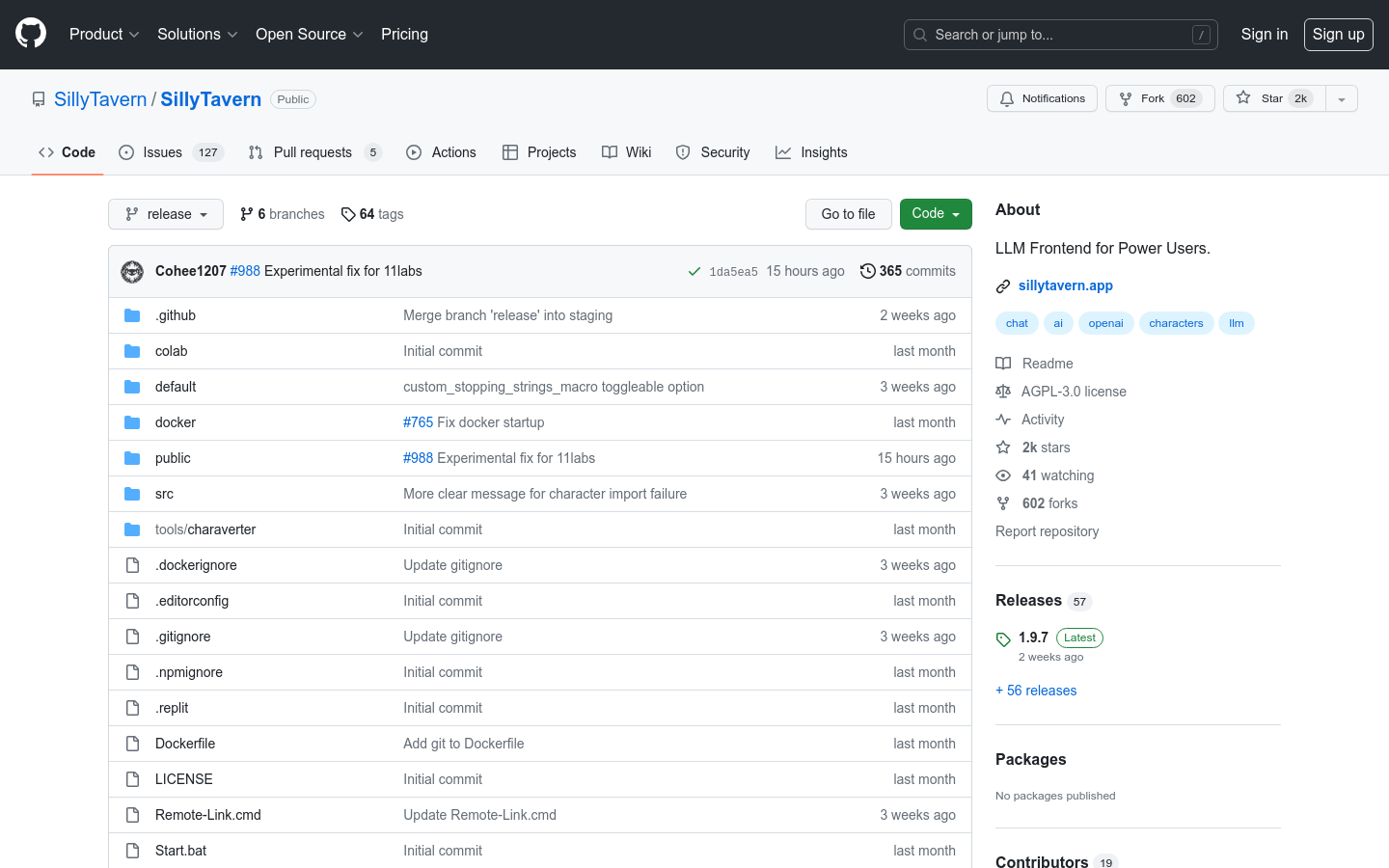
Task: Expand the Open Source menu
Action: 309,34
